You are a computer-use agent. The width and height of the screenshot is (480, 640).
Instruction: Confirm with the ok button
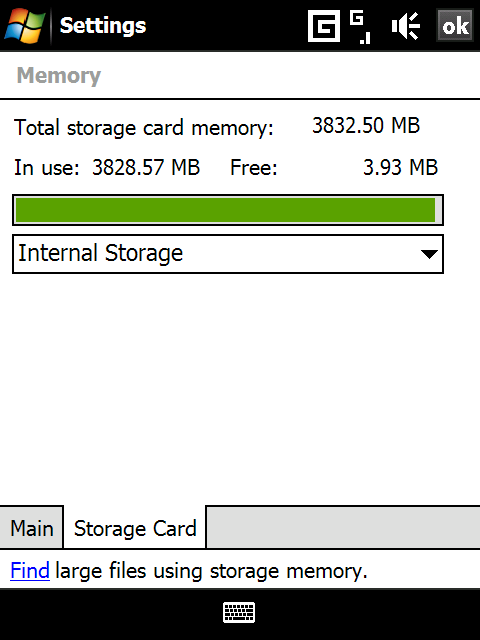455,25
